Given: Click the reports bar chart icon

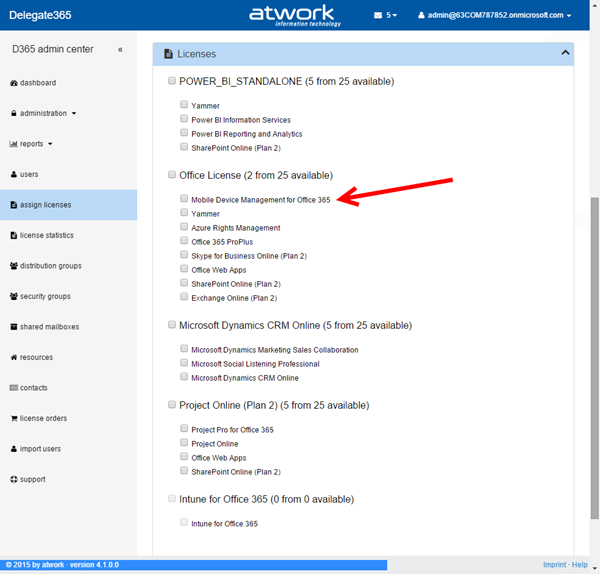Looking at the screenshot, I should tap(13, 144).
